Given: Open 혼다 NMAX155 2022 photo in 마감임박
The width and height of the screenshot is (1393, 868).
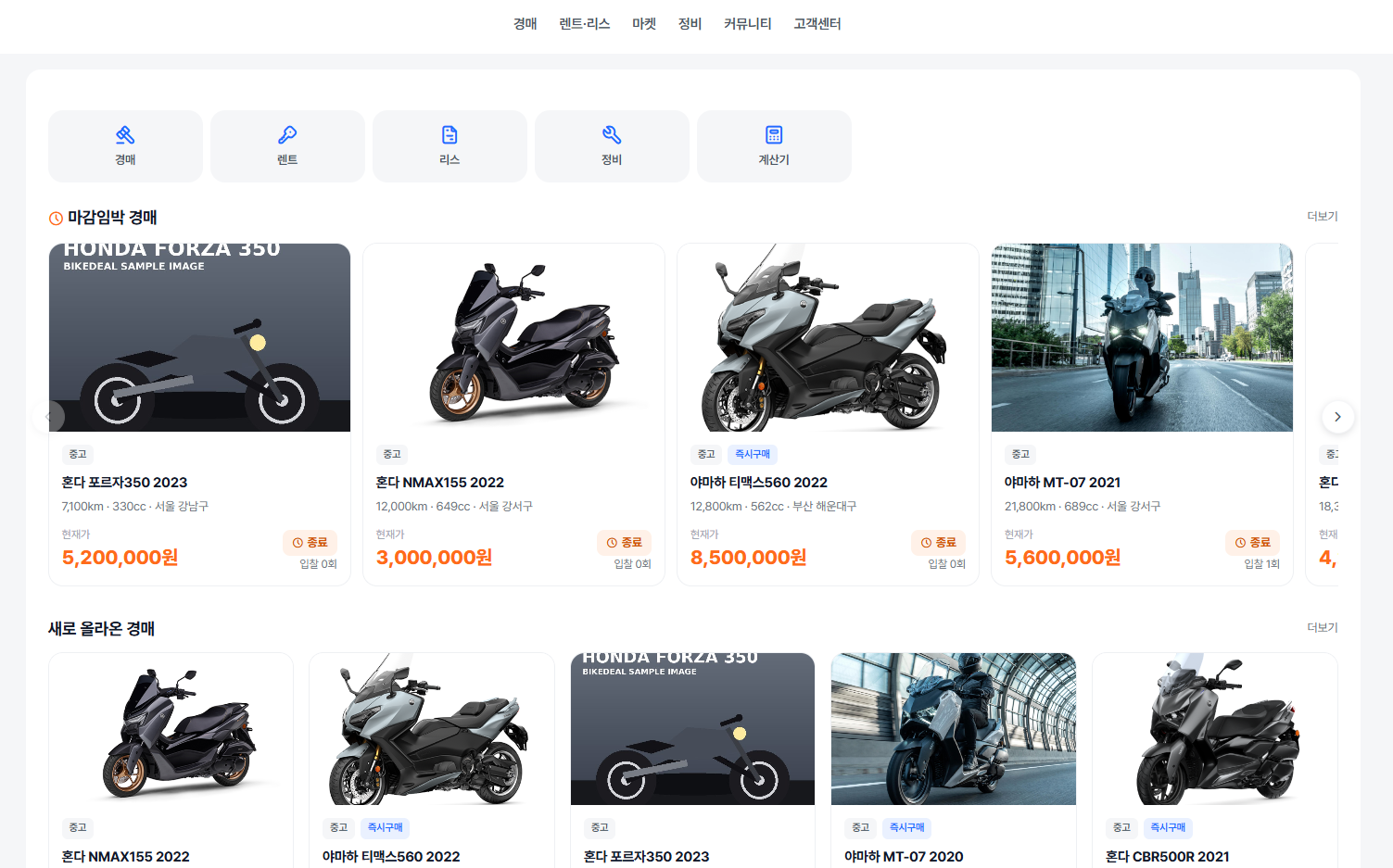Looking at the screenshot, I should [x=513, y=337].
